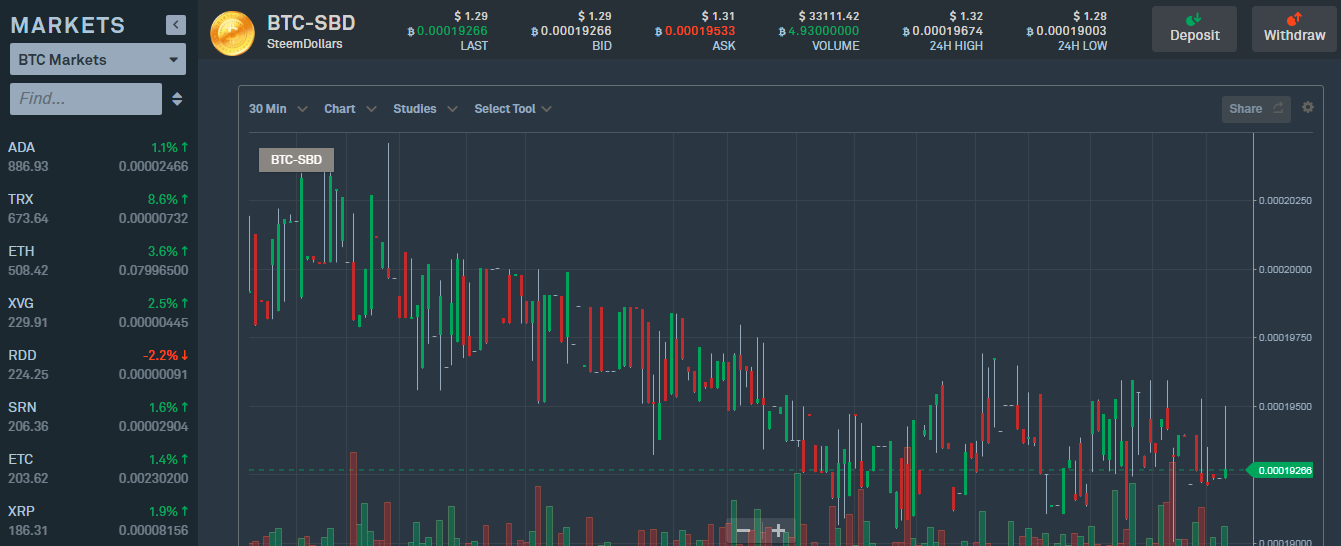The height and width of the screenshot is (546, 1341).
Task: Click the Withdraw button
Action: click(1294, 29)
